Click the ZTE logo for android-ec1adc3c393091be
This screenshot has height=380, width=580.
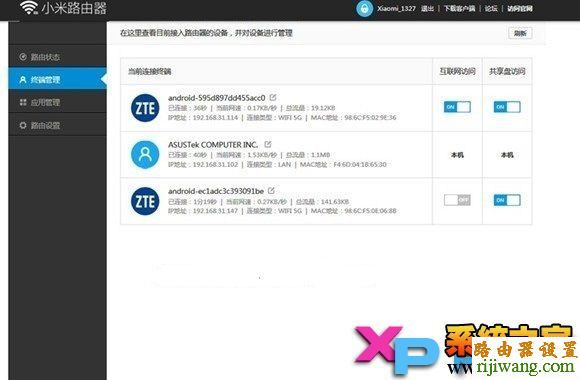pyautogui.click(x=145, y=201)
